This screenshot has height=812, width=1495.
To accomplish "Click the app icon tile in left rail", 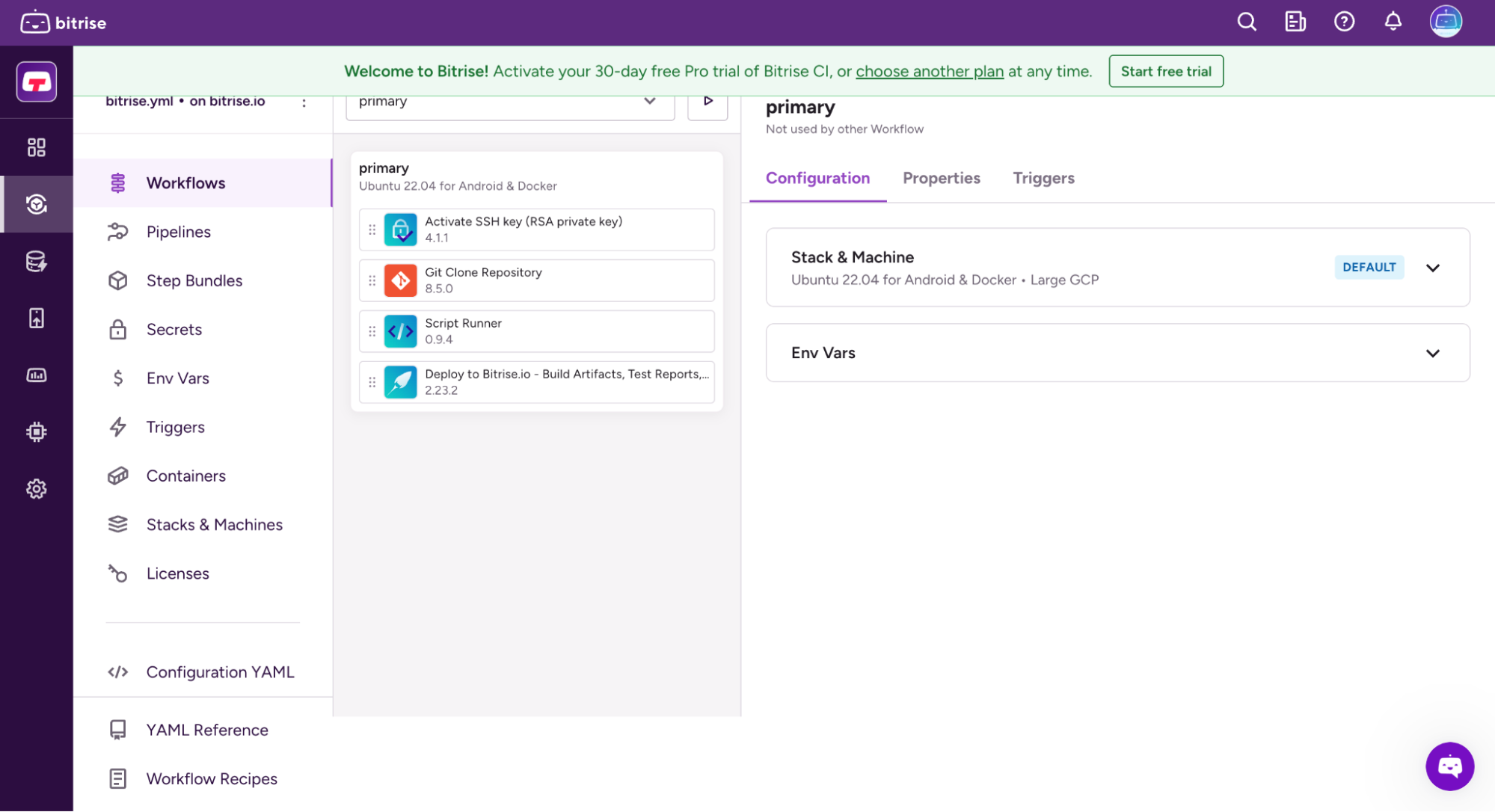I will (x=37, y=81).
